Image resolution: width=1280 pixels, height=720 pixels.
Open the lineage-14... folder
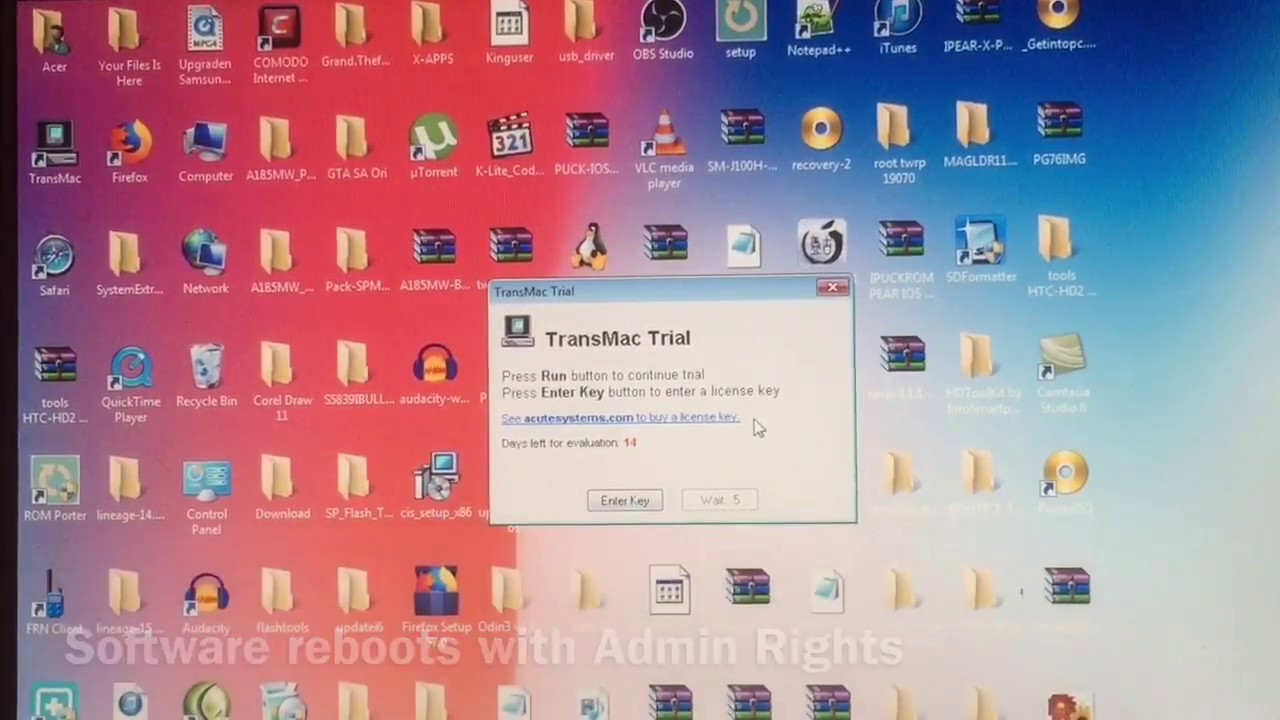click(x=130, y=490)
